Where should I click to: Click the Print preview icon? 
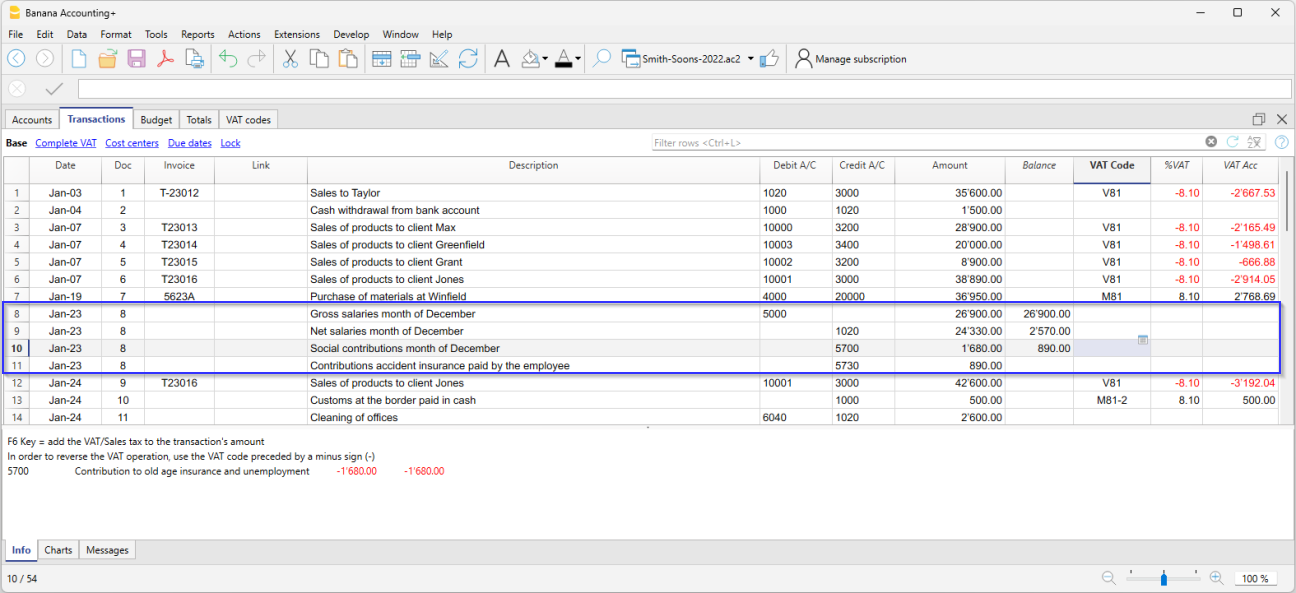coord(195,59)
